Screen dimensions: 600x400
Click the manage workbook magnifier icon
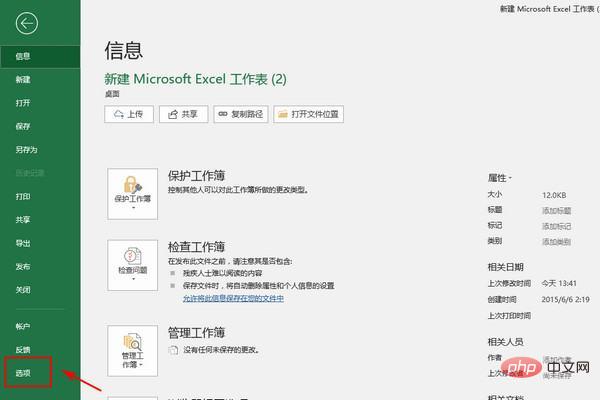pos(132,342)
